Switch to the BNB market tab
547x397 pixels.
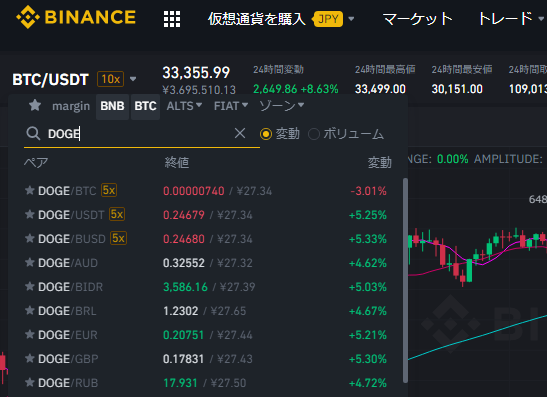(112, 106)
